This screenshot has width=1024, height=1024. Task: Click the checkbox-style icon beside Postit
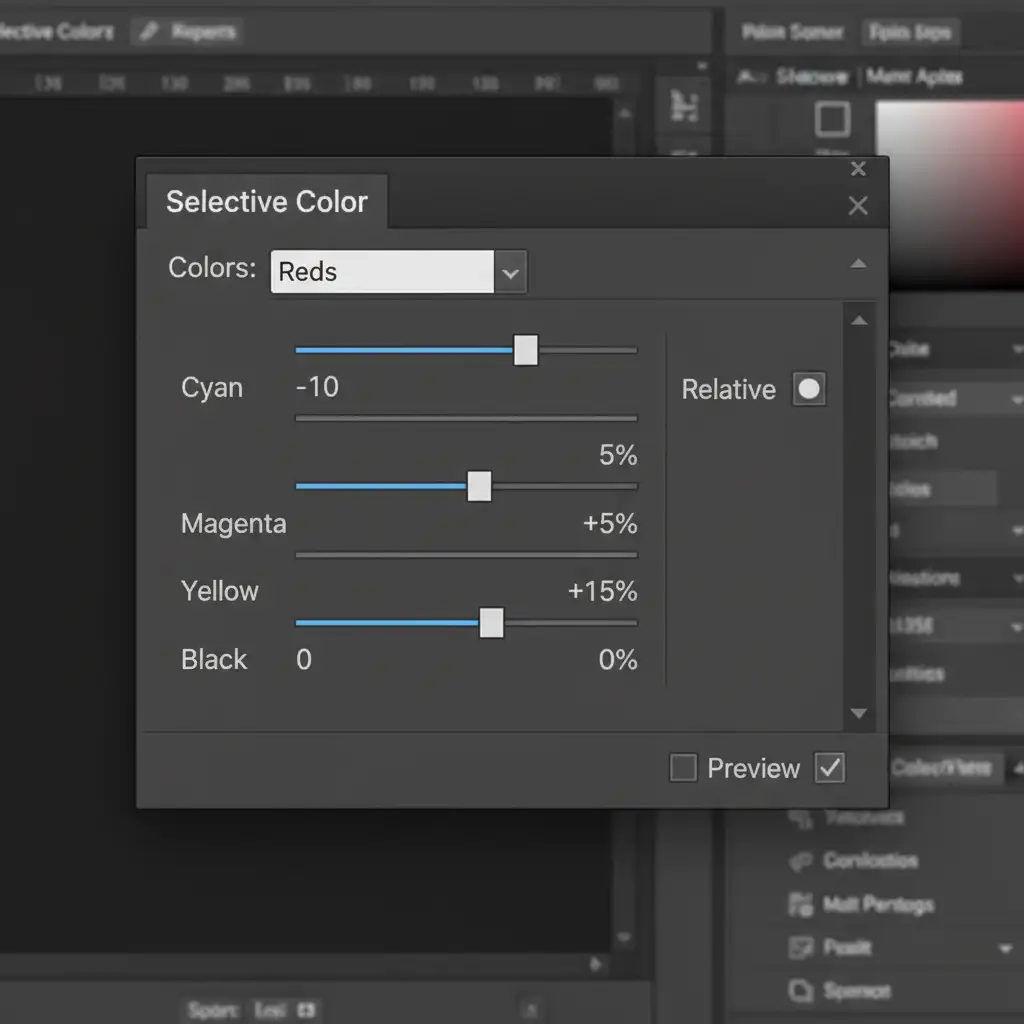point(800,947)
